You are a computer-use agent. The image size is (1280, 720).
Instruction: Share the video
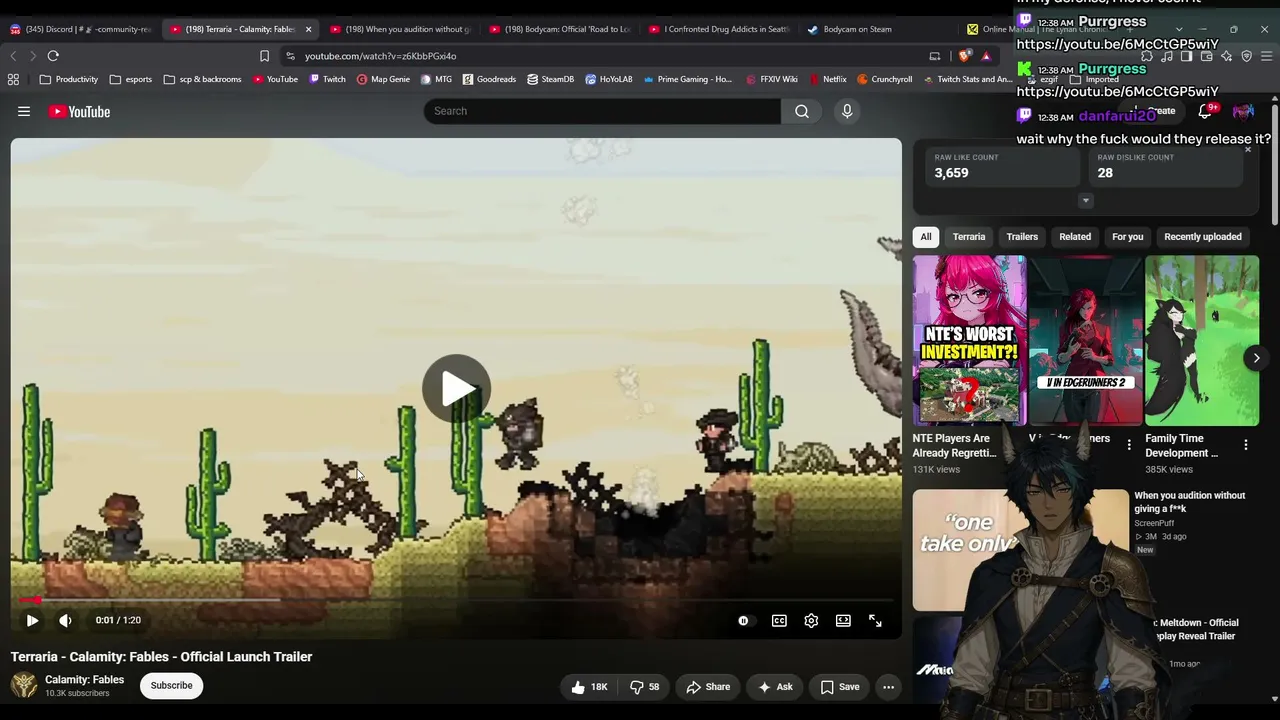(x=708, y=687)
